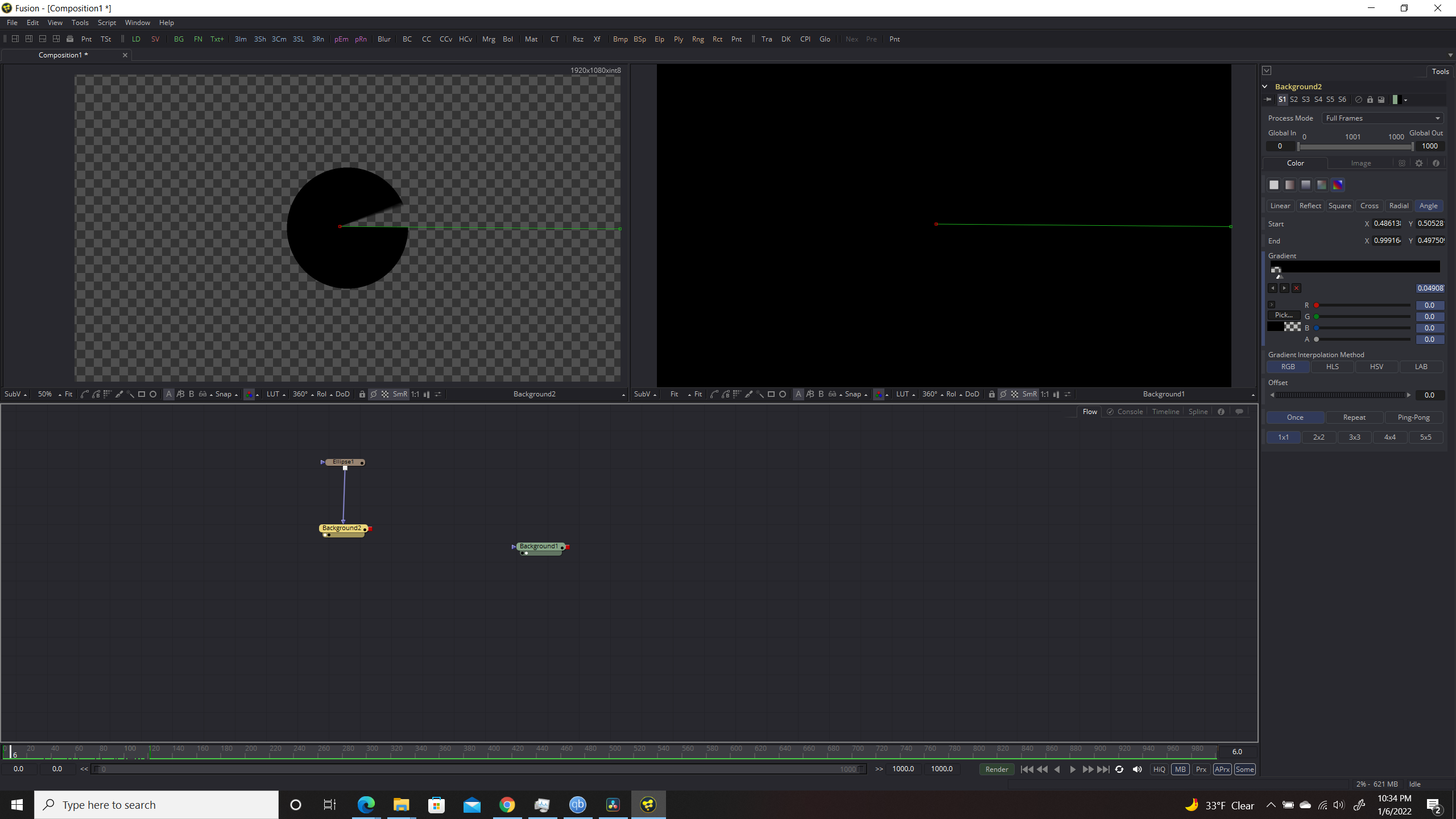Screen dimensions: 1456x819
Task: Open the tool info tab icon
Action: (x=1436, y=163)
